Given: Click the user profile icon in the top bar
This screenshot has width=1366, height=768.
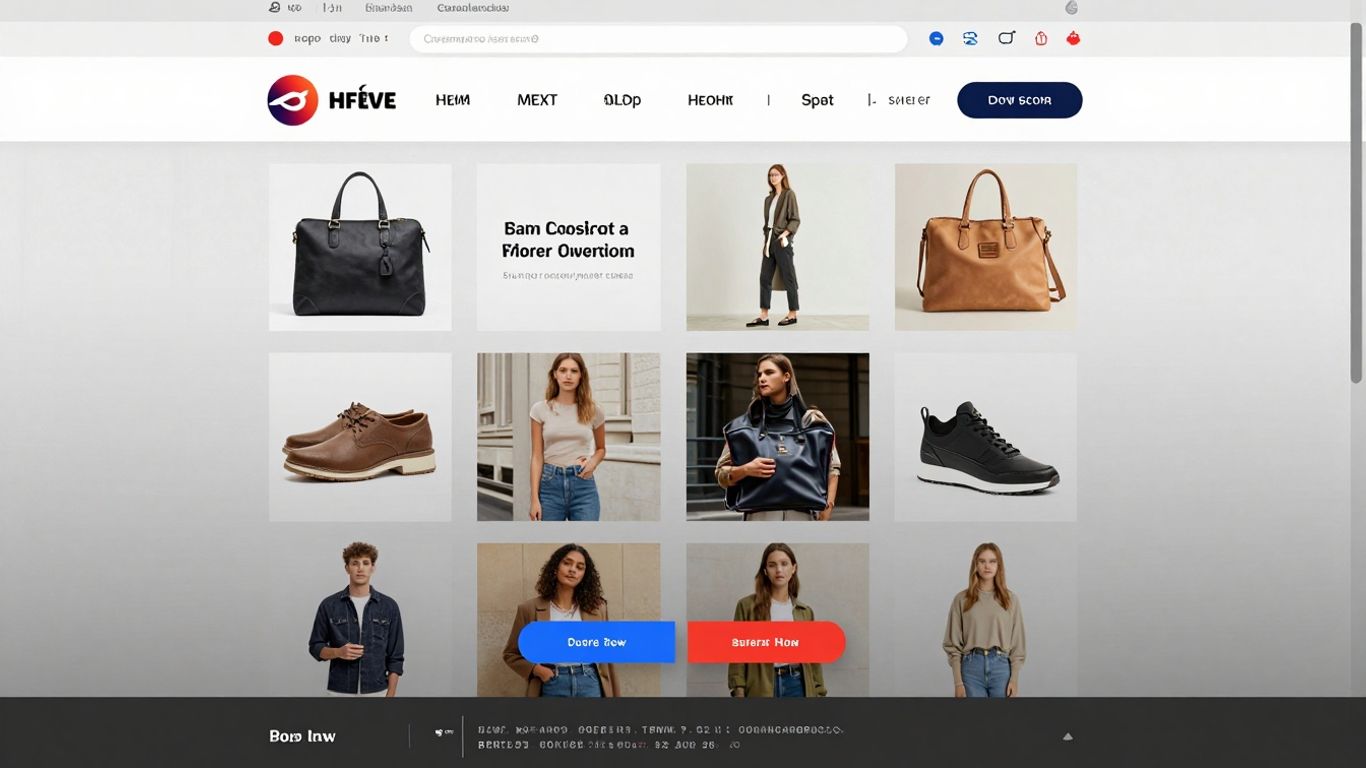Looking at the screenshot, I should pos(273,7).
